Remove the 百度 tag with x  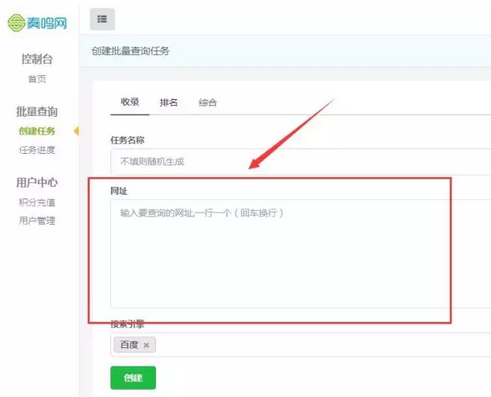click(146, 345)
